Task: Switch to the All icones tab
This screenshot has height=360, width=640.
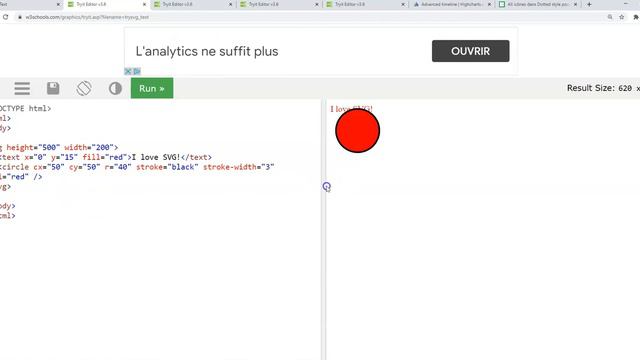Action: (537, 4)
